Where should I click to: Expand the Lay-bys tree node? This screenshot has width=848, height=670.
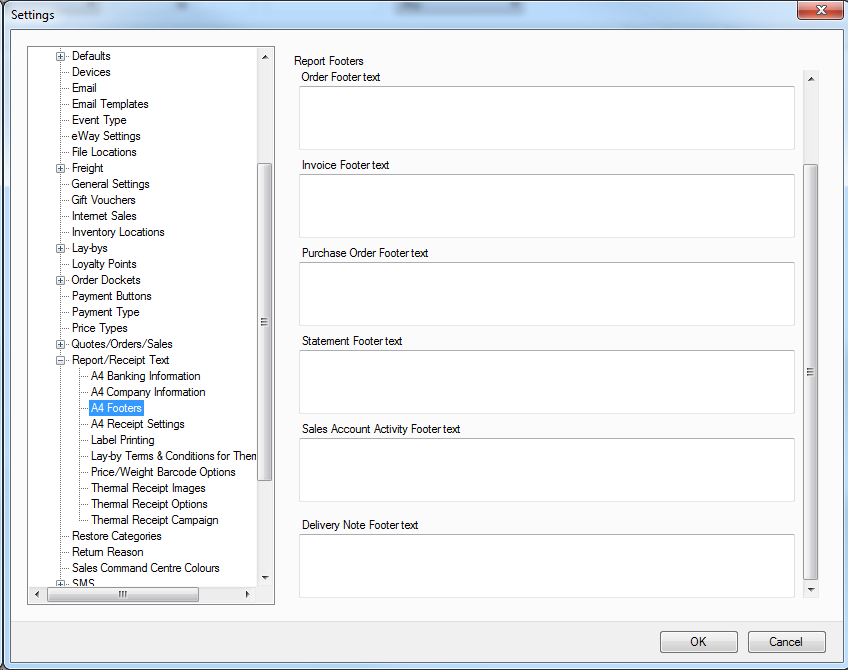60,248
